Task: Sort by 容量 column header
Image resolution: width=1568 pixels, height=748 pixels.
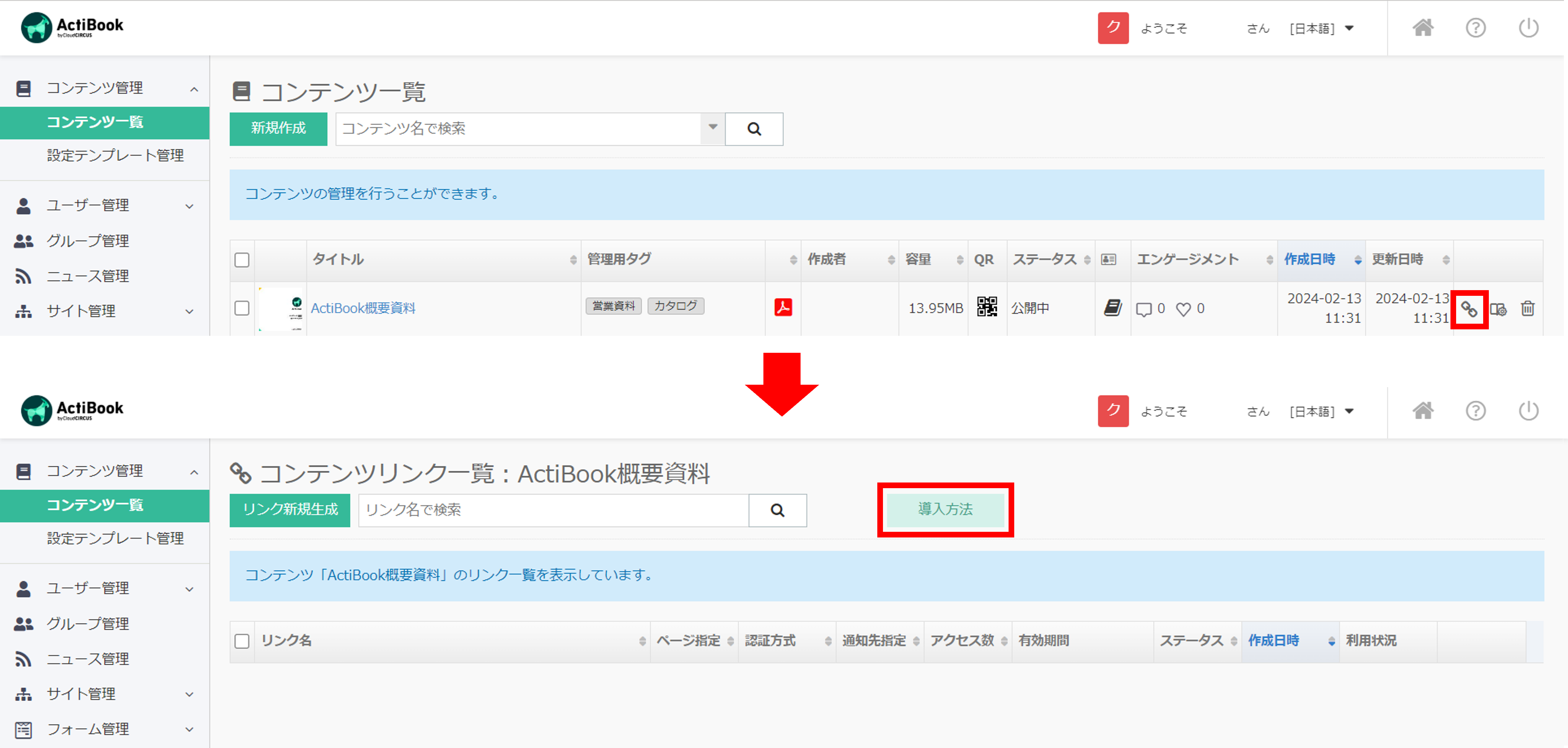Action: pyautogui.click(x=933, y=260)
